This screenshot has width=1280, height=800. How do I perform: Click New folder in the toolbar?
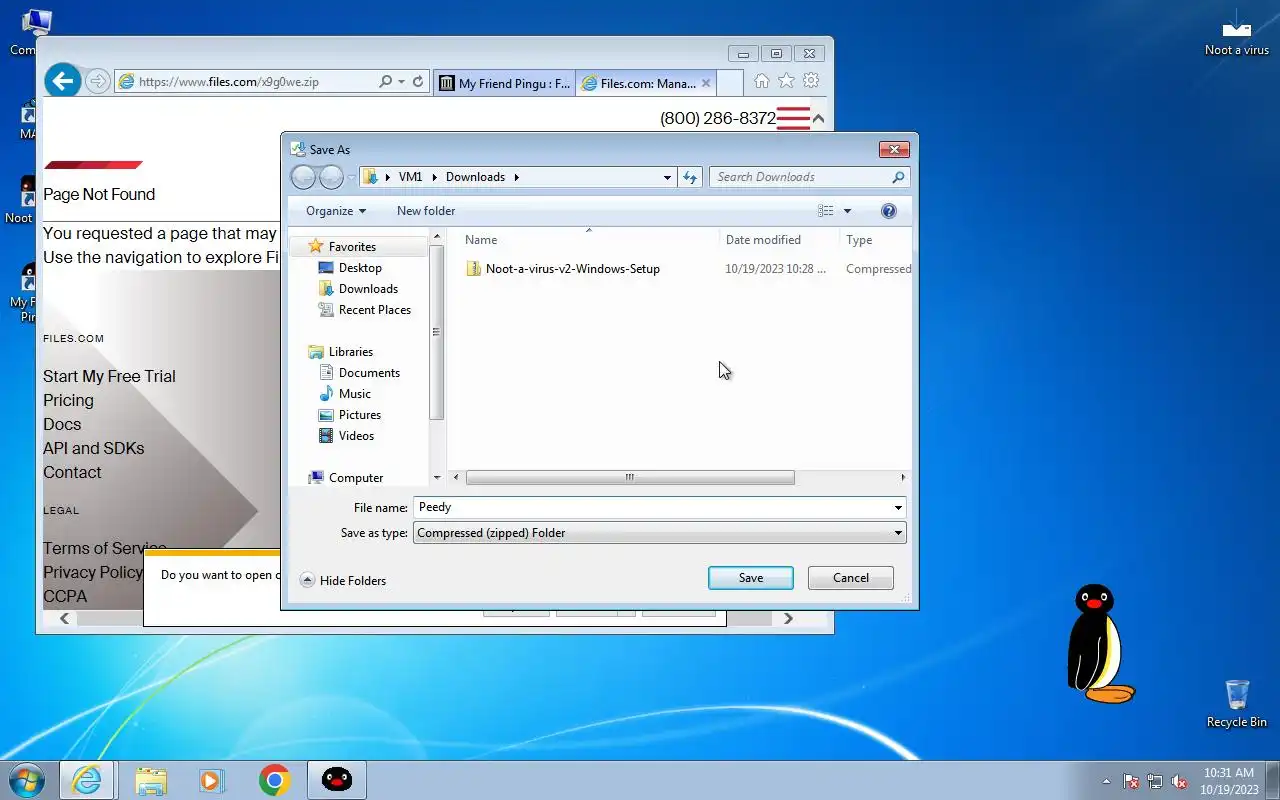point(426,211)
